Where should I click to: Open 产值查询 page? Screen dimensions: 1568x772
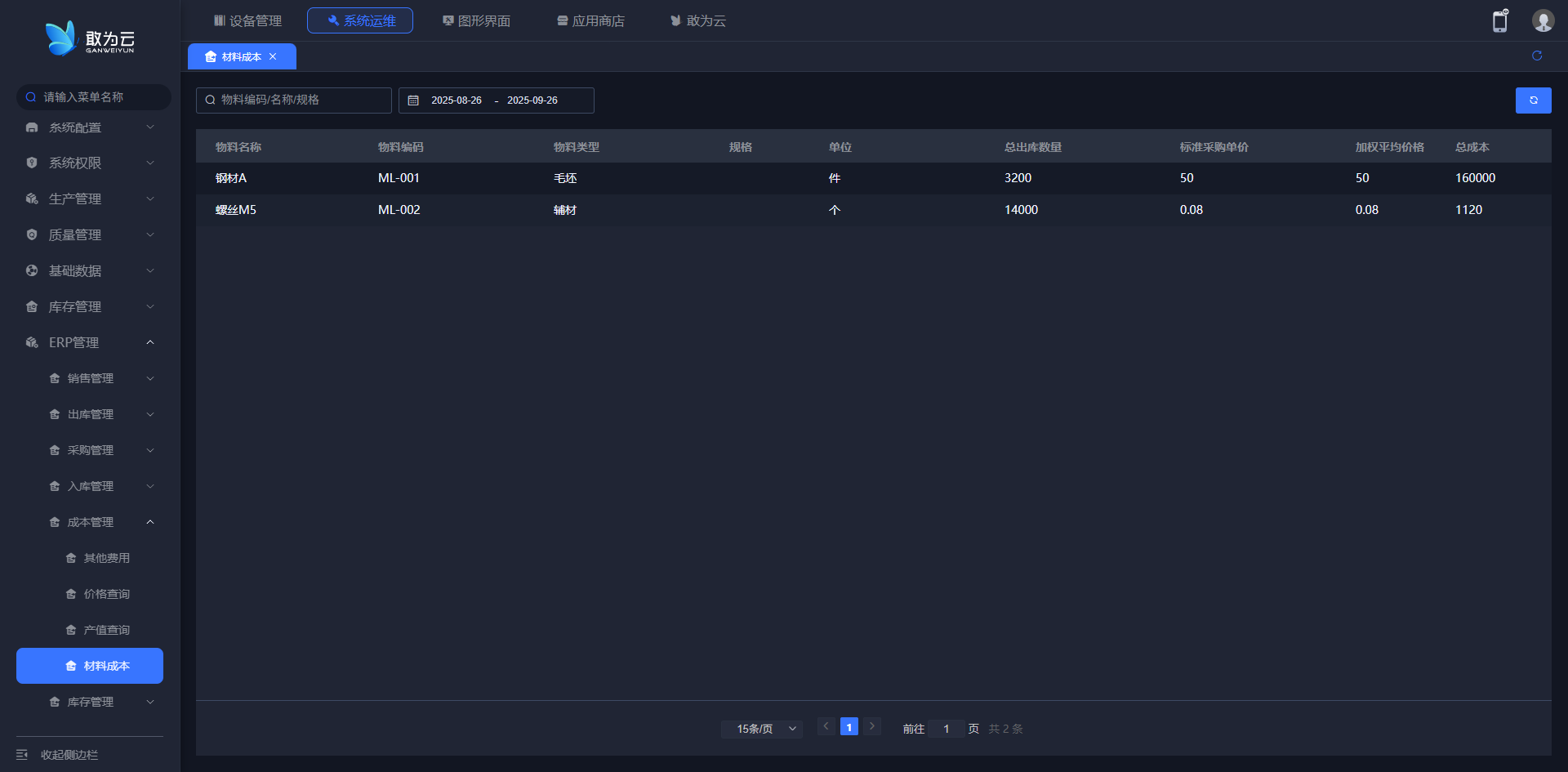(90, 630)
